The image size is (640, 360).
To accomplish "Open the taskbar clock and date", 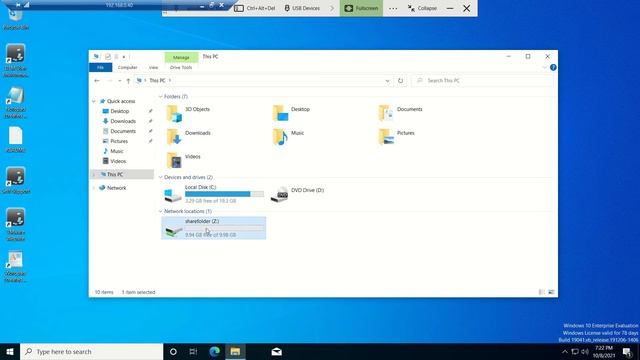I will (x=604, y=352).
